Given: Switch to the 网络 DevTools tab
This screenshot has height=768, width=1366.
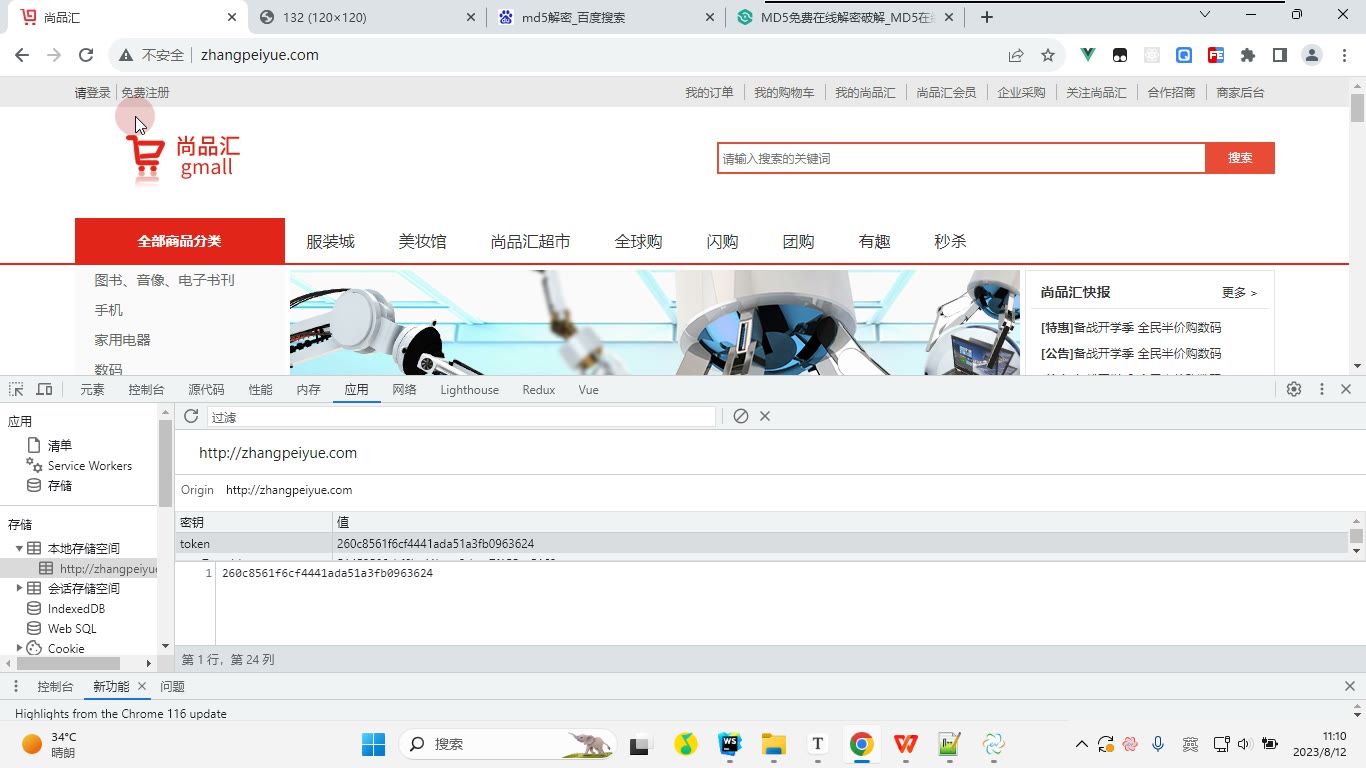Looking at the screenshot, I should 404,390.
